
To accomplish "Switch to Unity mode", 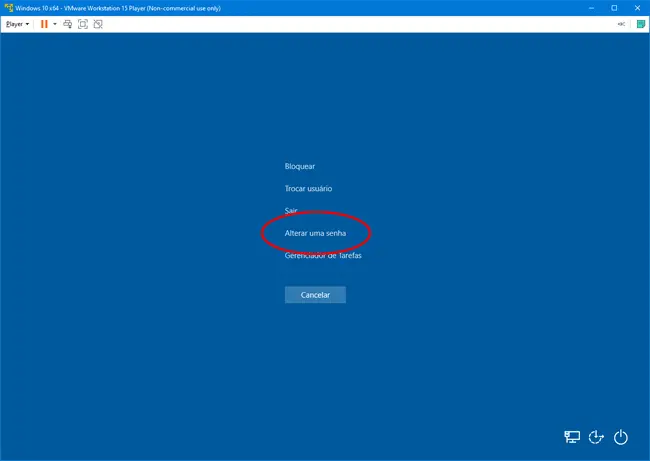I will (x=98, y=23).
